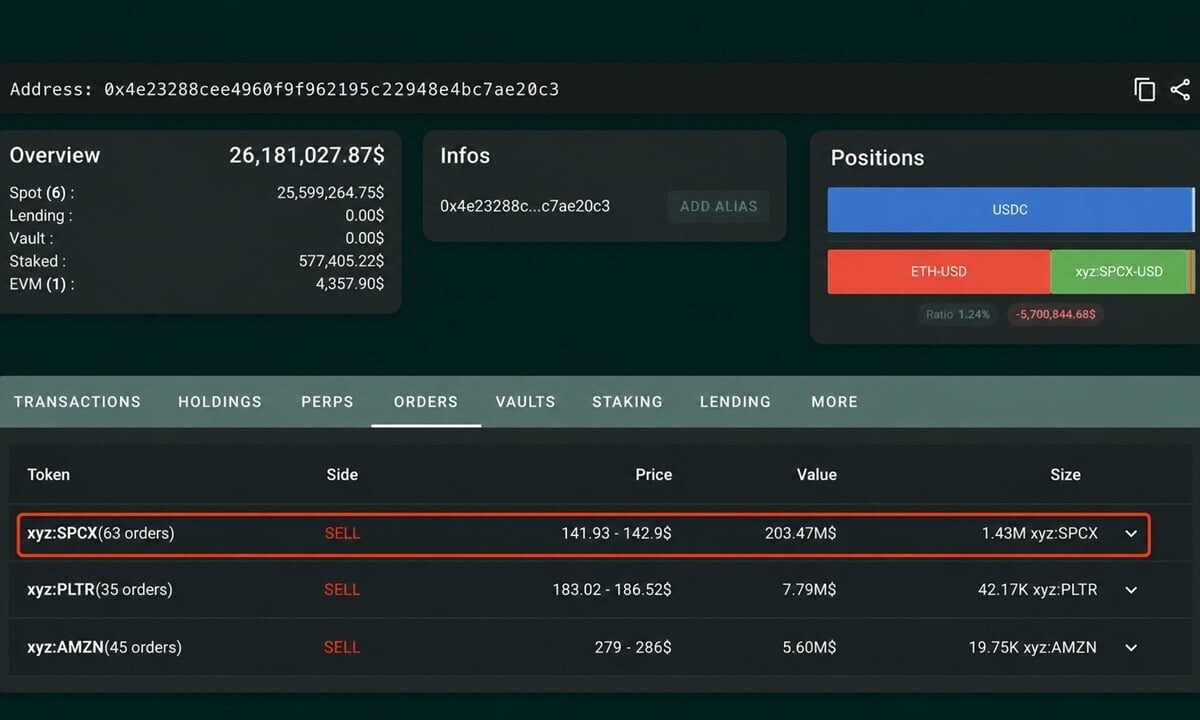Click the Infos panel heading
This screenshot has width=1200, height=720.
click(x=465, y=156)
